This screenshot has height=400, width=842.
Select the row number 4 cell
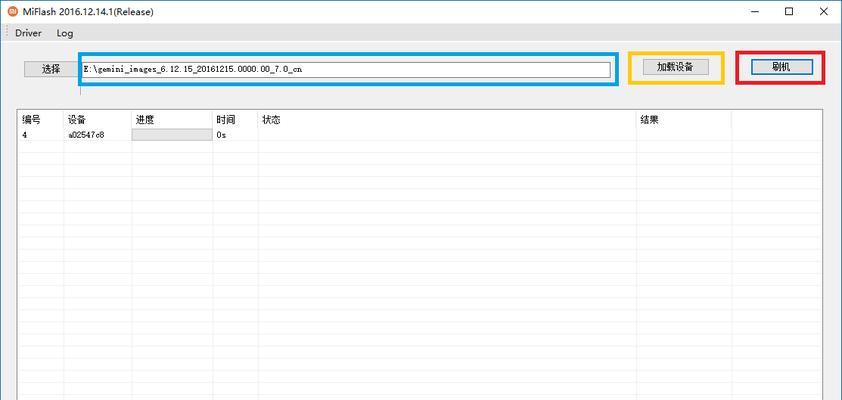pos(25,135)
